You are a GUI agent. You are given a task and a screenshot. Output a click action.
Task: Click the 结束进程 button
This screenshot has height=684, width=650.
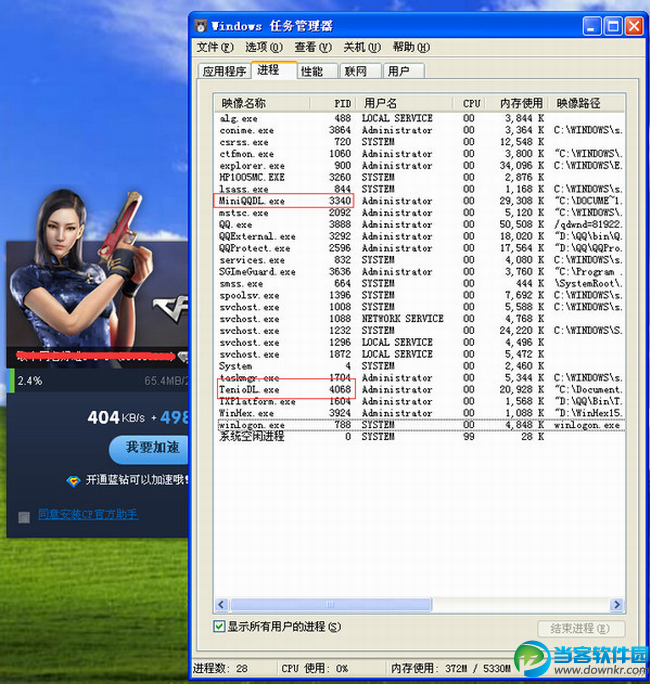click(x=580, y=628)
